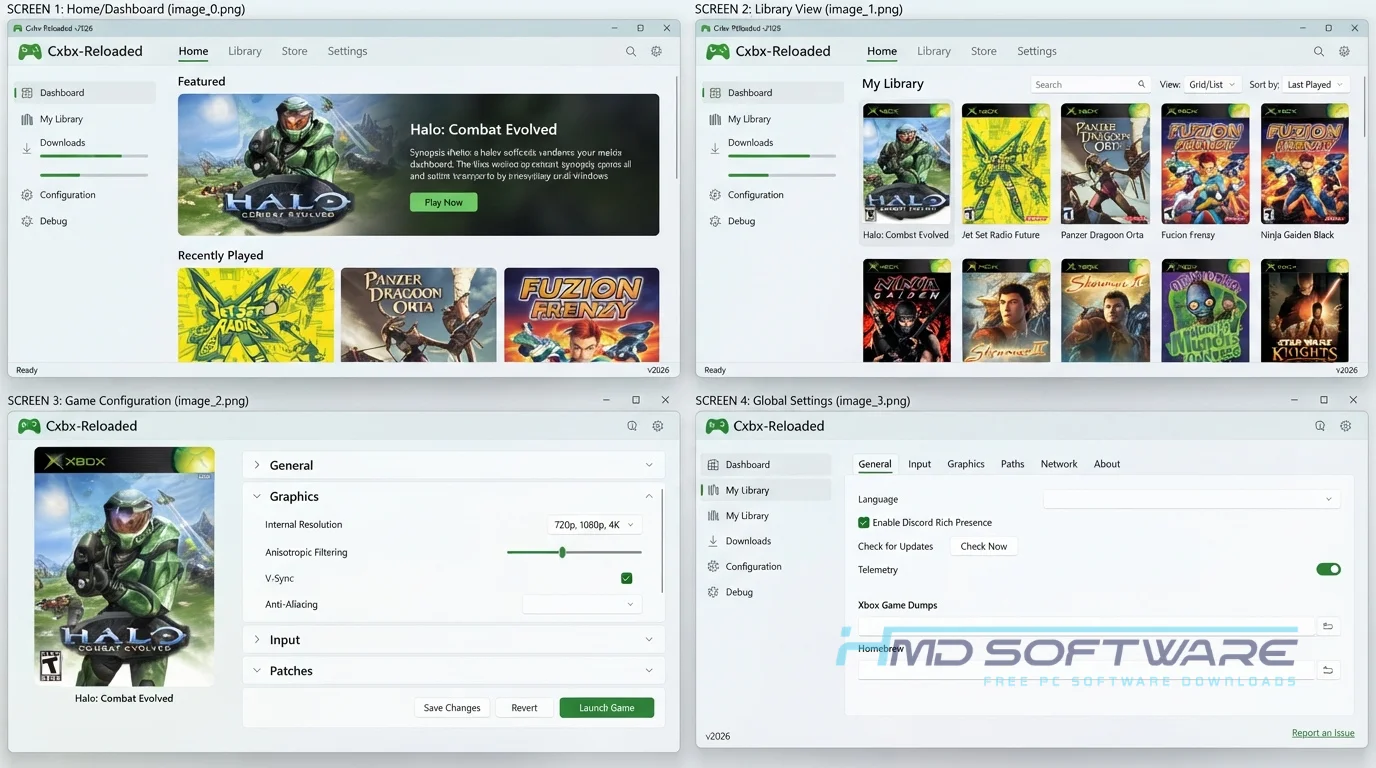Open the View Grid/List dropdown

[x=1212, y=85]
